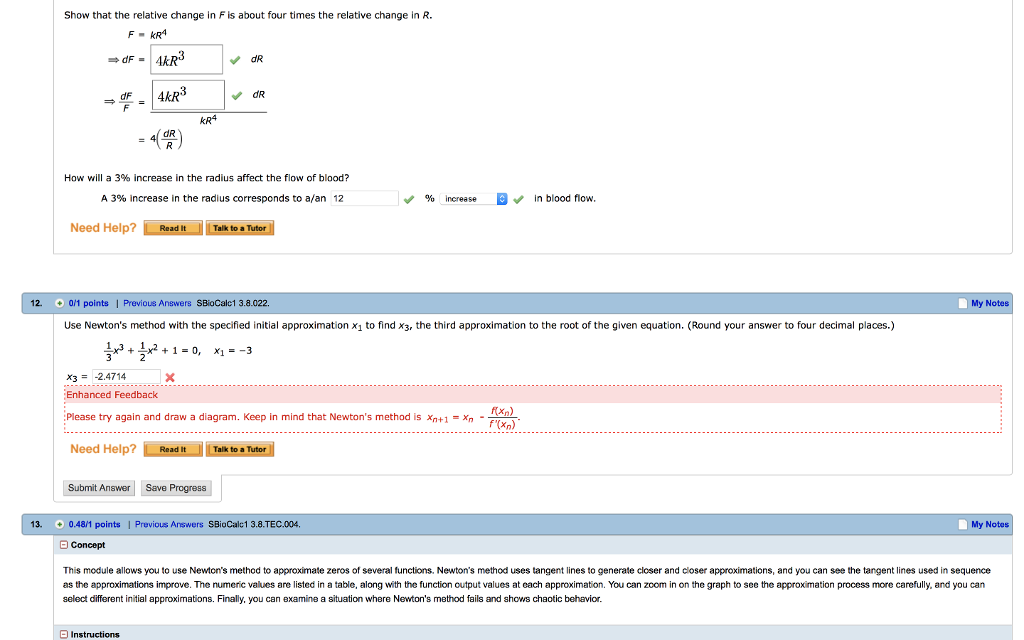Click the notes page icon in question 12 header
1024x640 pixels.
(963, 303)
